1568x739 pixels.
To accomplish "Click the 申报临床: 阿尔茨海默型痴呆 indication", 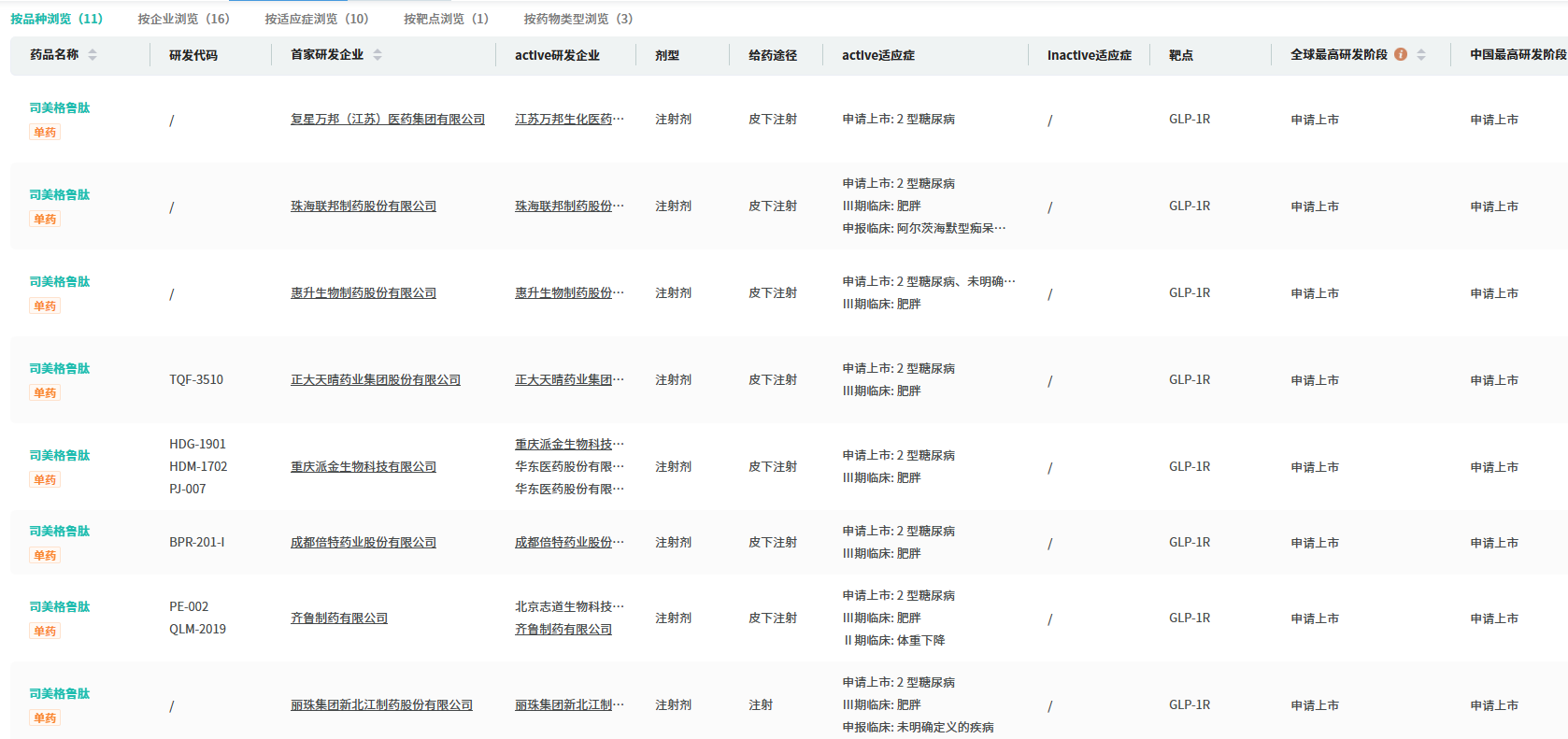I will tap(924, 229).
